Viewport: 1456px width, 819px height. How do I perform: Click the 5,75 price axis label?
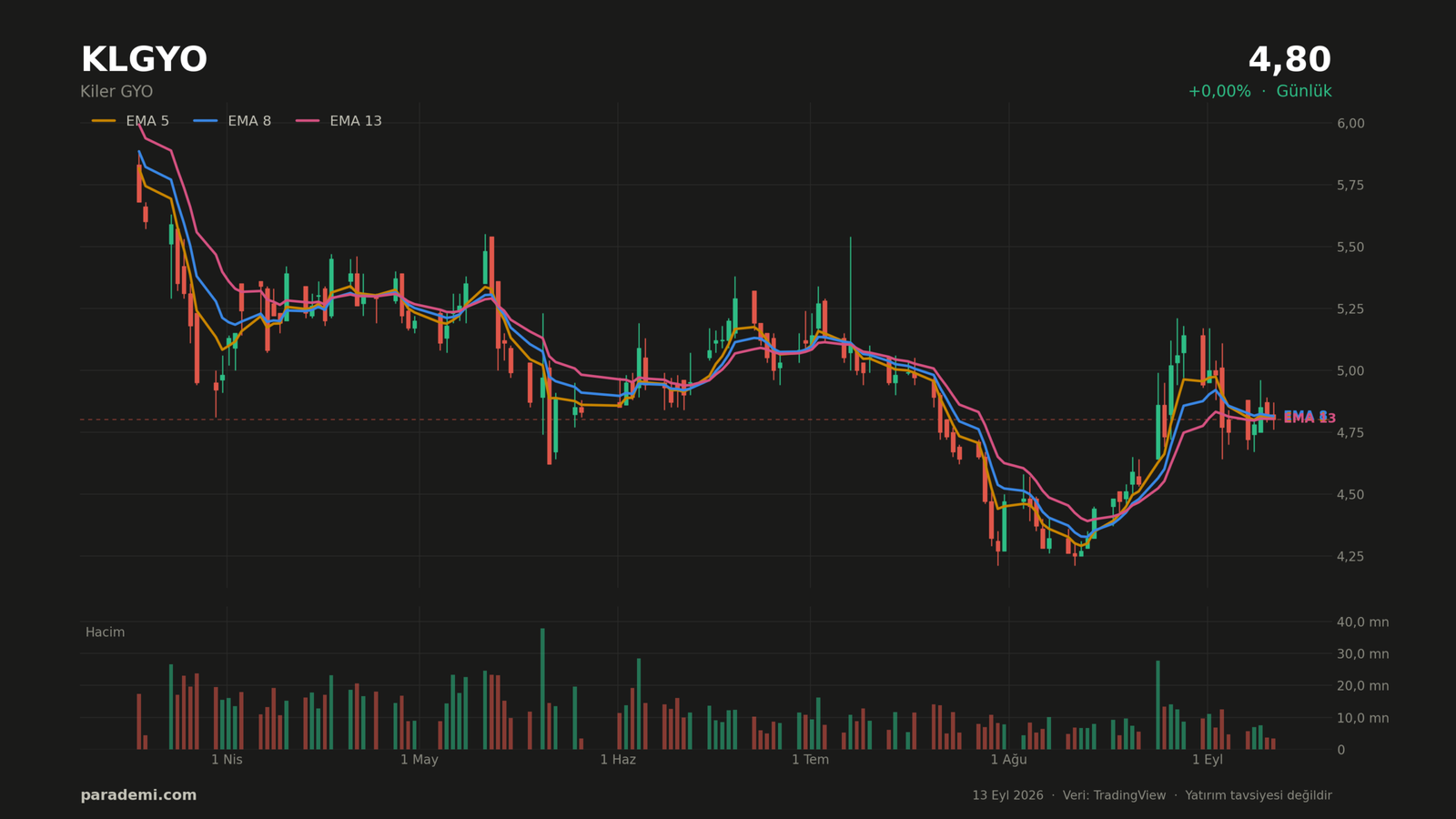click(x=1350, y=186)
